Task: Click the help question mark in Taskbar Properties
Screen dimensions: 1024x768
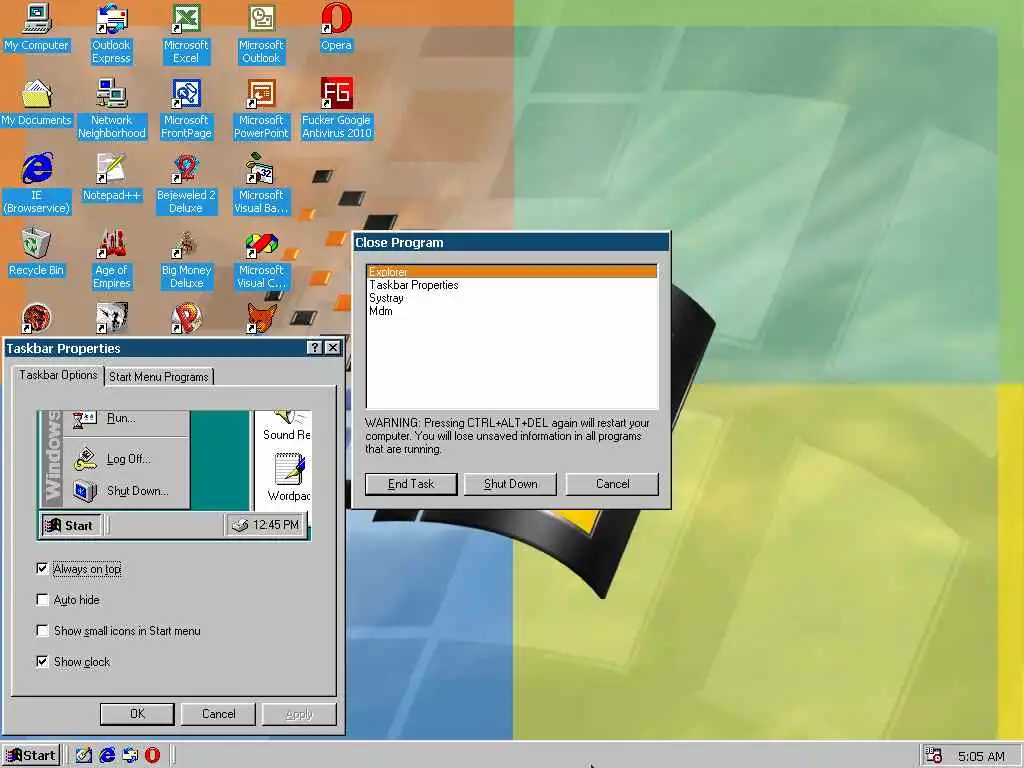Action: (315, 347)
